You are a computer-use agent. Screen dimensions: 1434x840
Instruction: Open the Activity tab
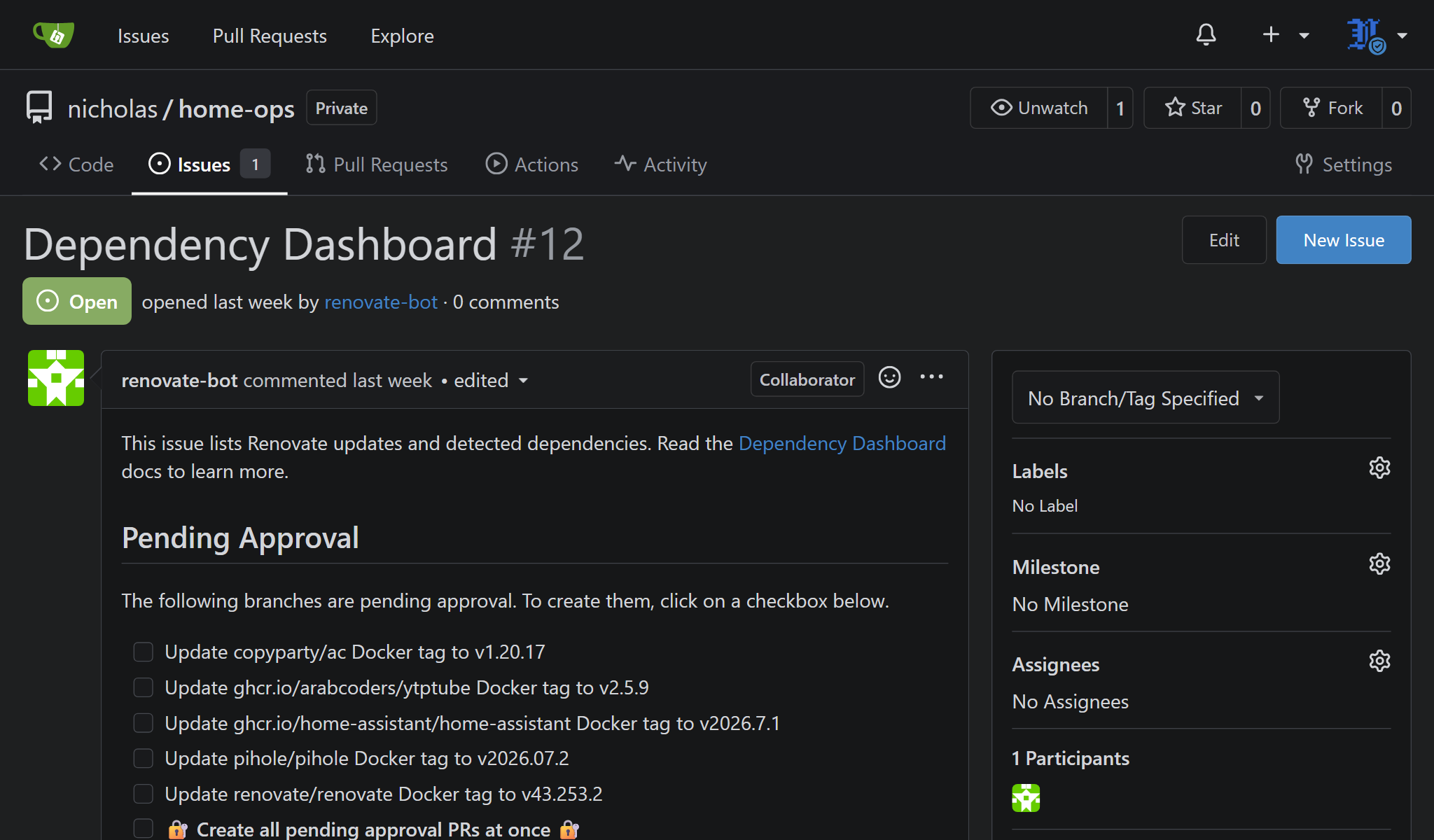(x=661, y=164)
